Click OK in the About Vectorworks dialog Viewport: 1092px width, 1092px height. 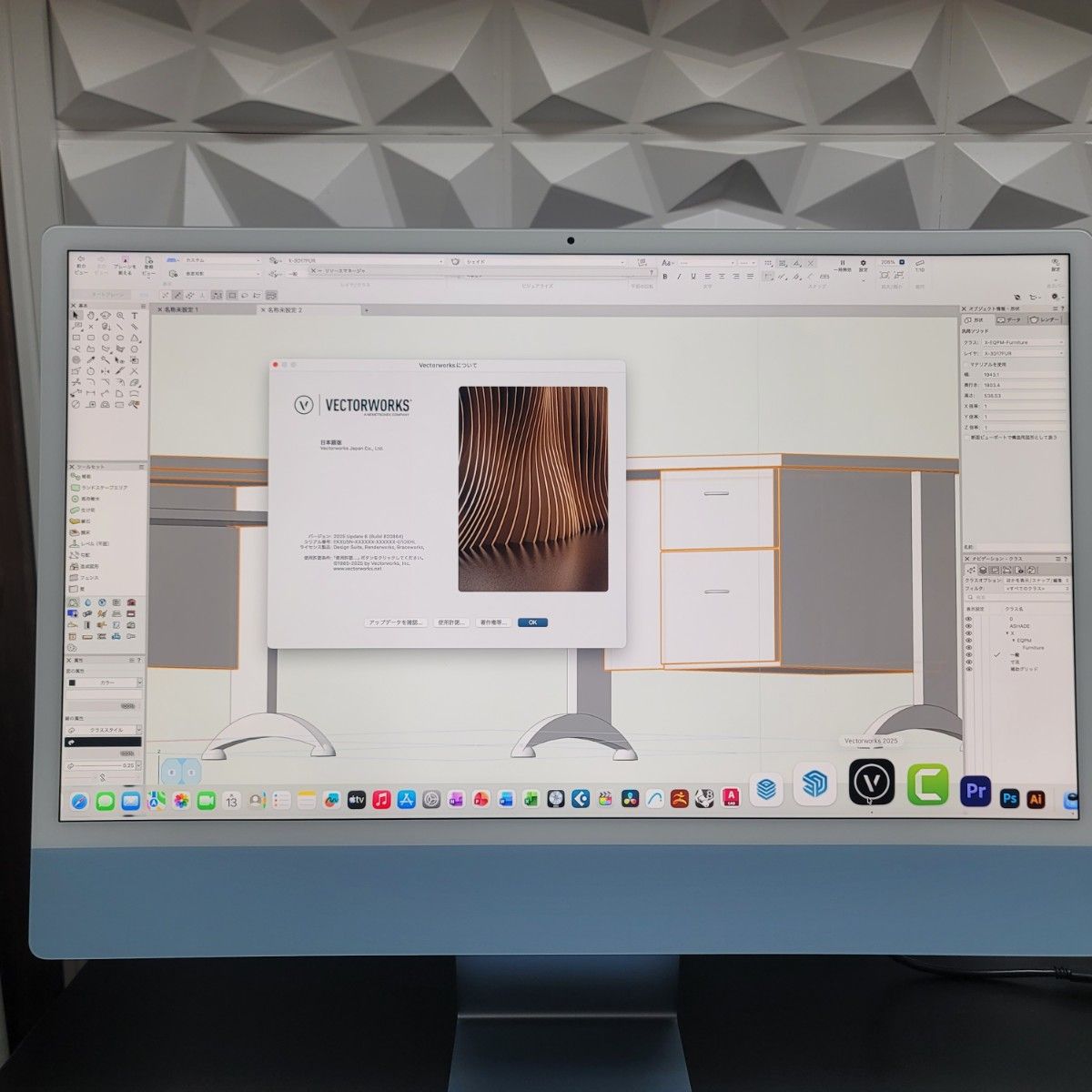(532, 622)
